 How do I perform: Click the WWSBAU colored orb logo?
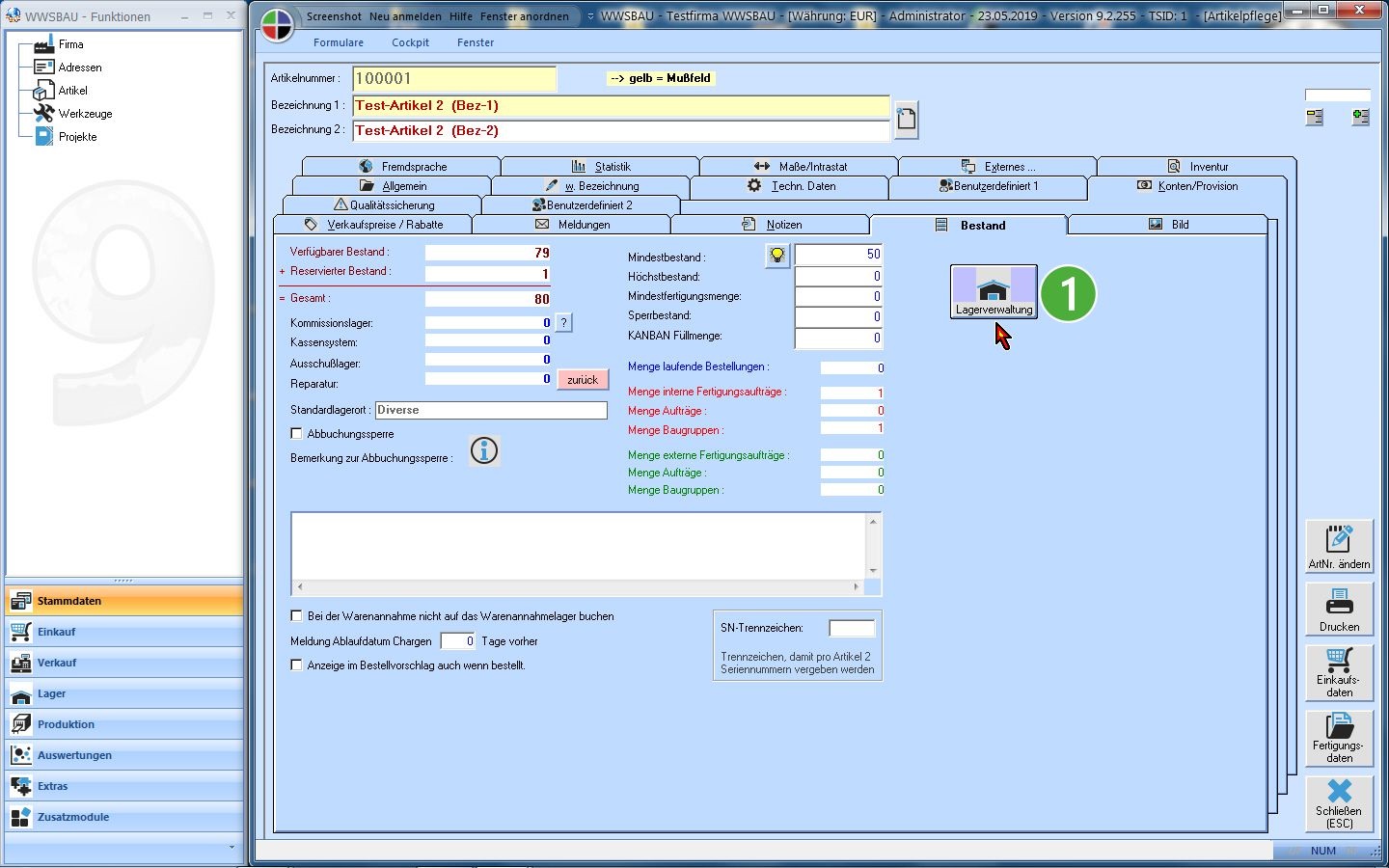[277, 26]
